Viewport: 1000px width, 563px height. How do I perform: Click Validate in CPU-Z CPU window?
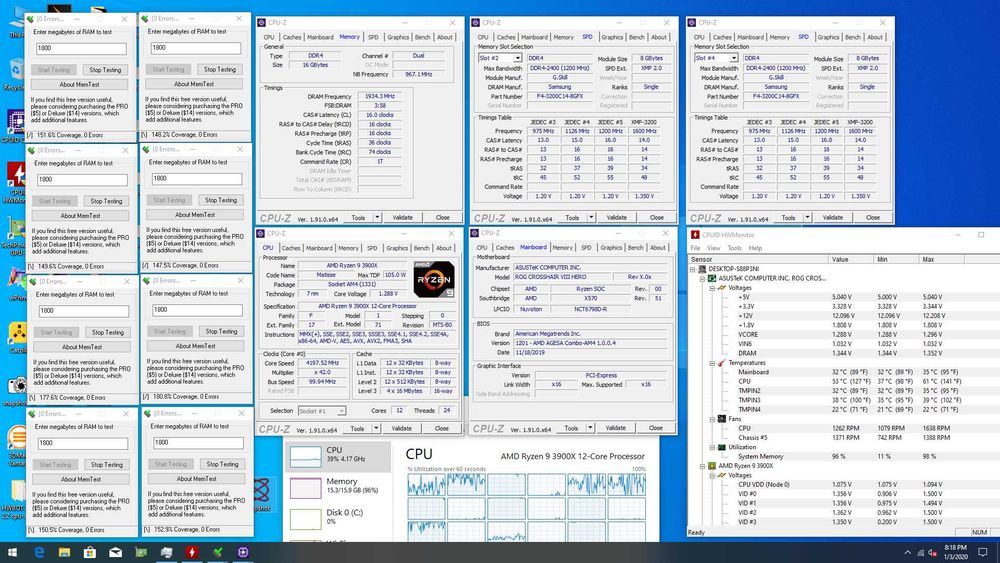click(401, 428)
